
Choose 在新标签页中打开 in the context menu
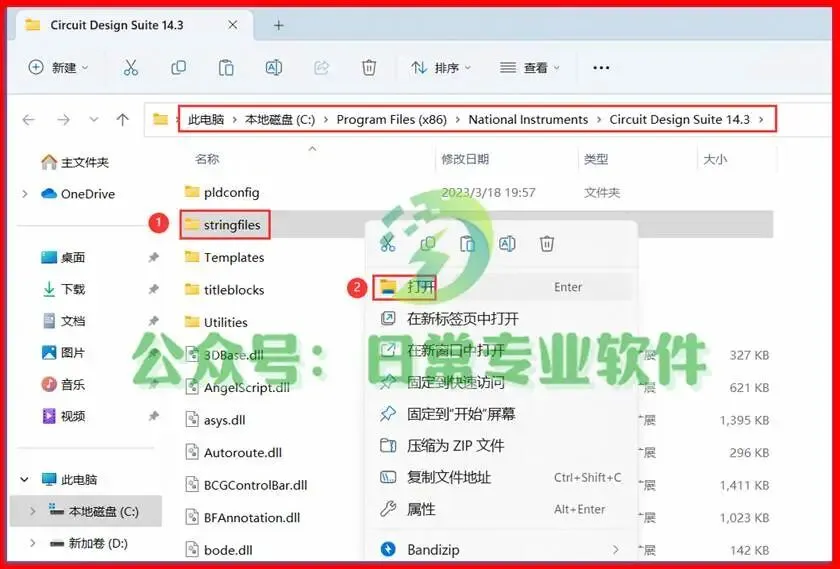(502, 319)
